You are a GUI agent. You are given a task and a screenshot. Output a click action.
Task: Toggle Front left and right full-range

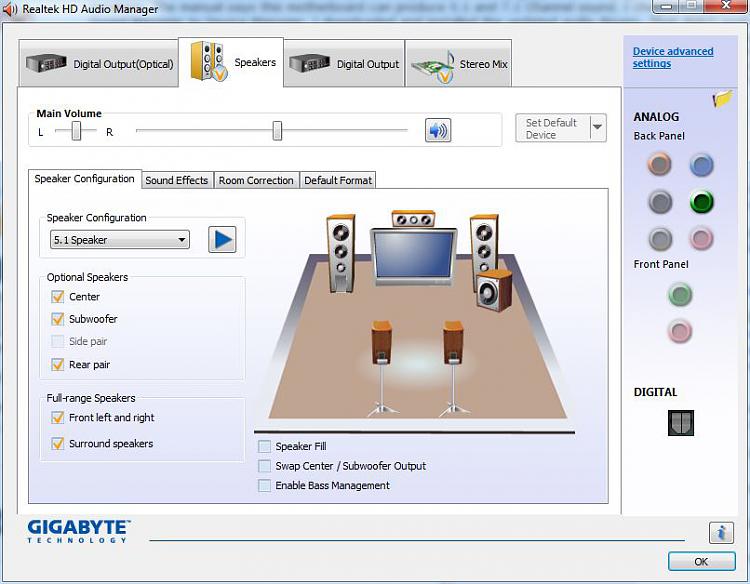pos(57,418)
